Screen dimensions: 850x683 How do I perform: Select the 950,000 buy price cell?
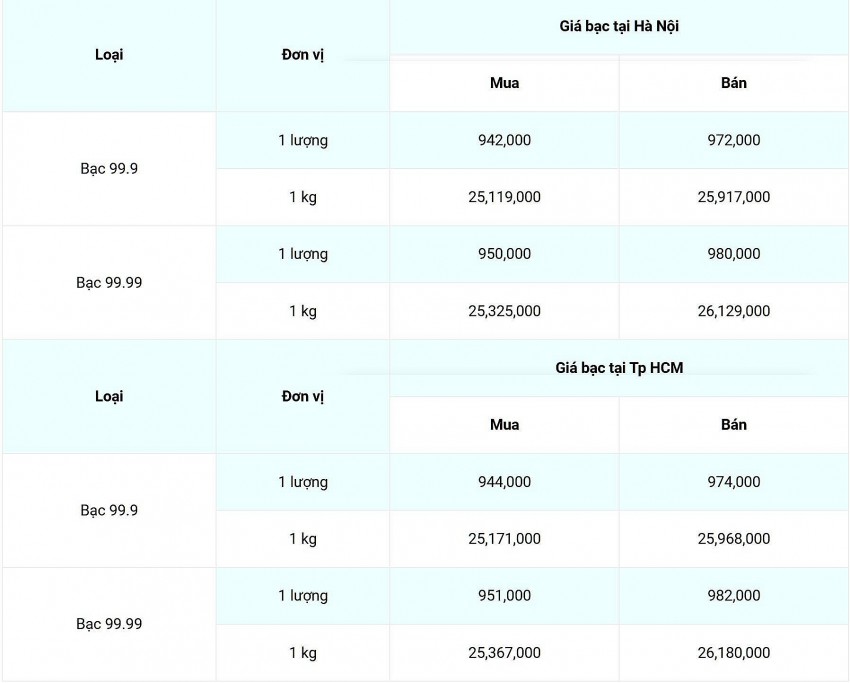(x=504, y=254)
